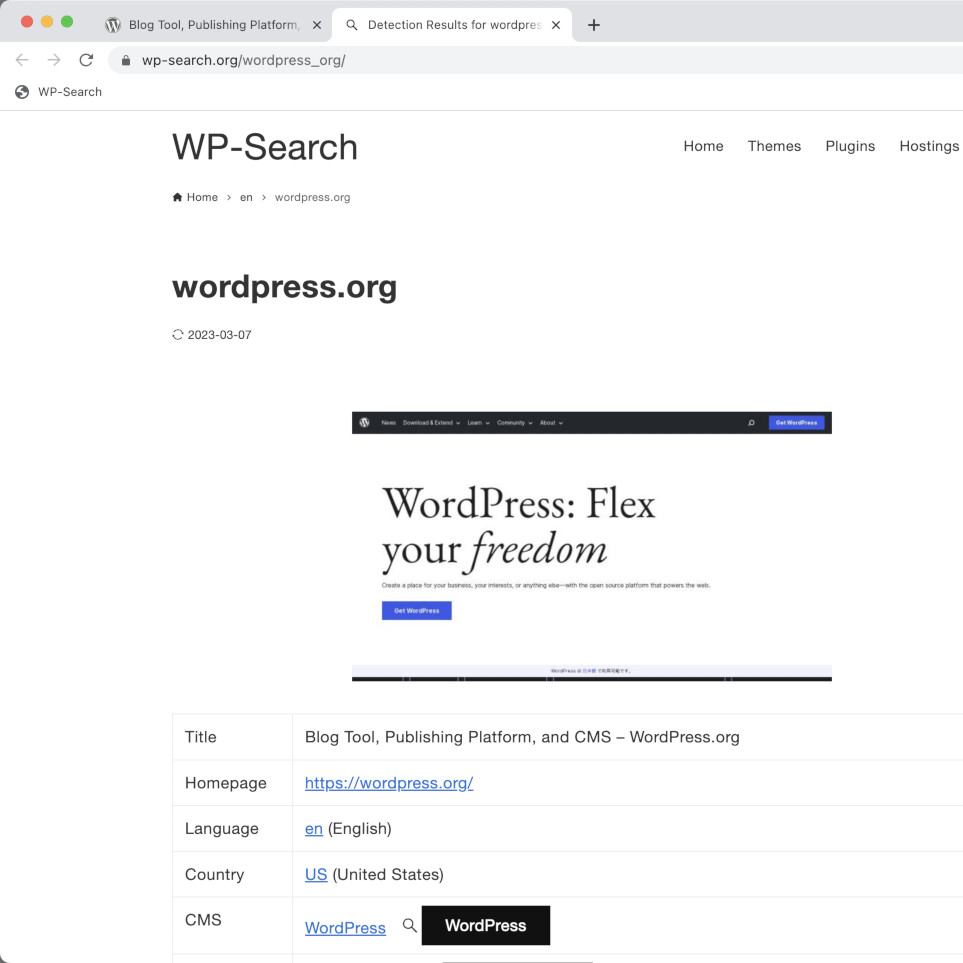963x963 pixels.
Task: Close the Detection Results tab
Action: pyautogui.click(x=556, y=25)
